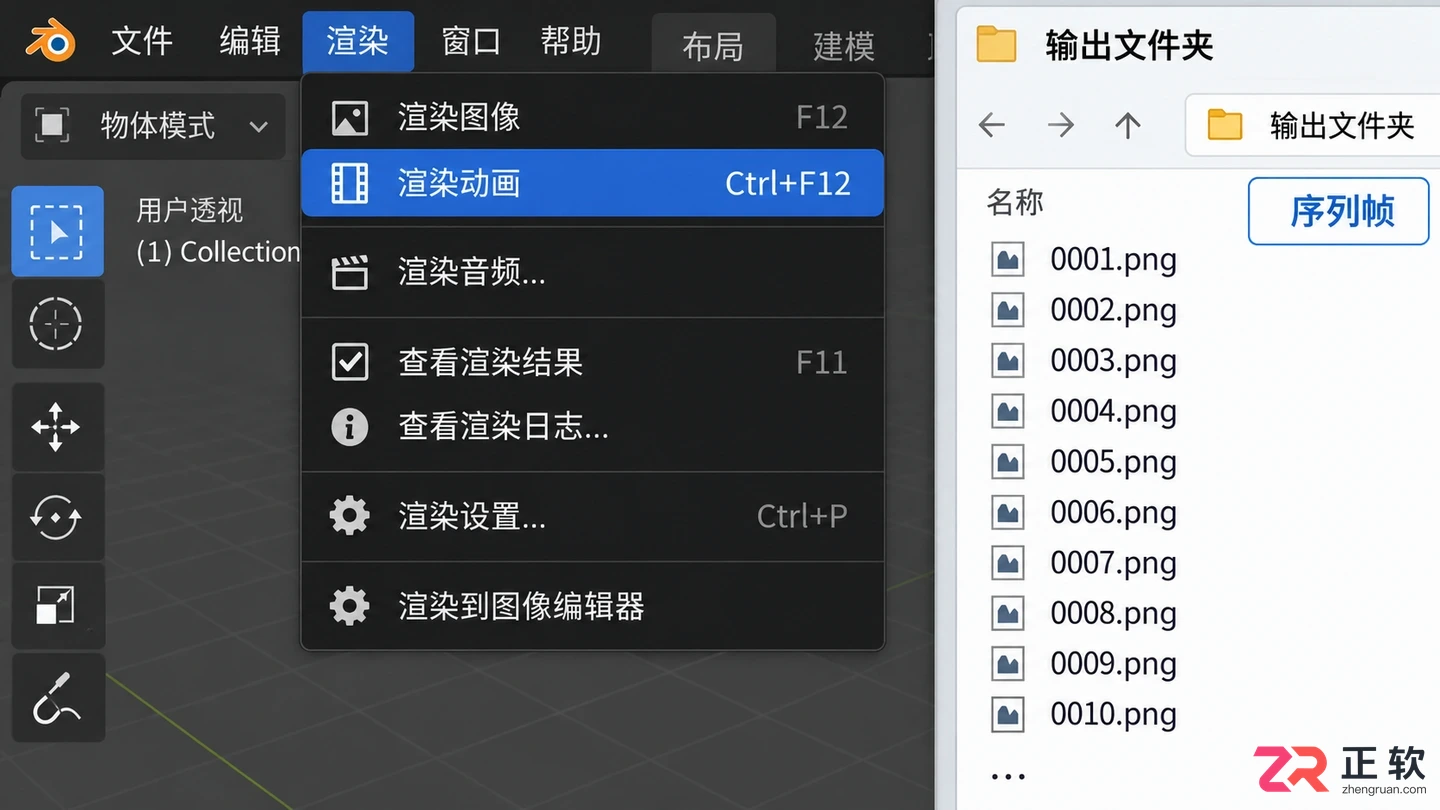Close the open 渲染 menu
Viewport: 1440px width, 810px height.
[358, 41]
